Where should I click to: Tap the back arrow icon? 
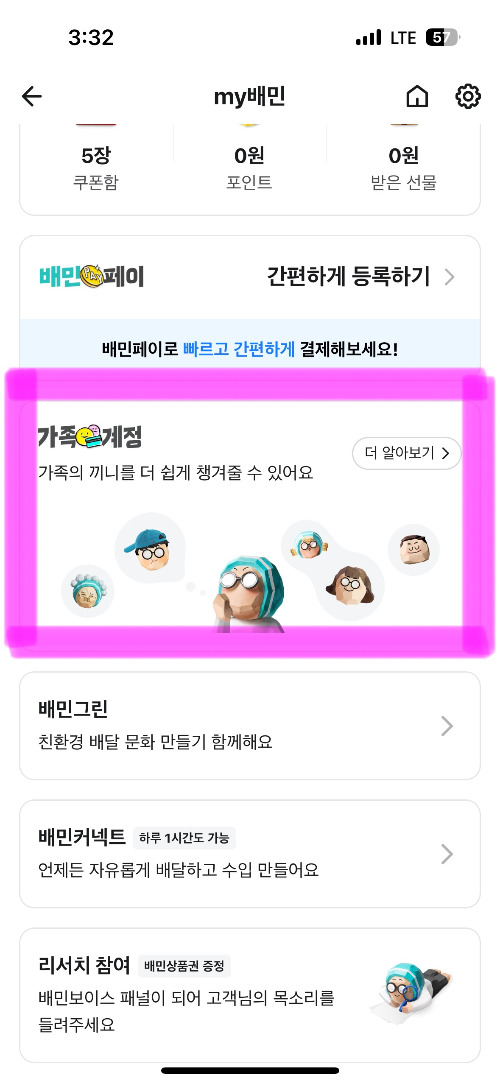coord(32,97)
